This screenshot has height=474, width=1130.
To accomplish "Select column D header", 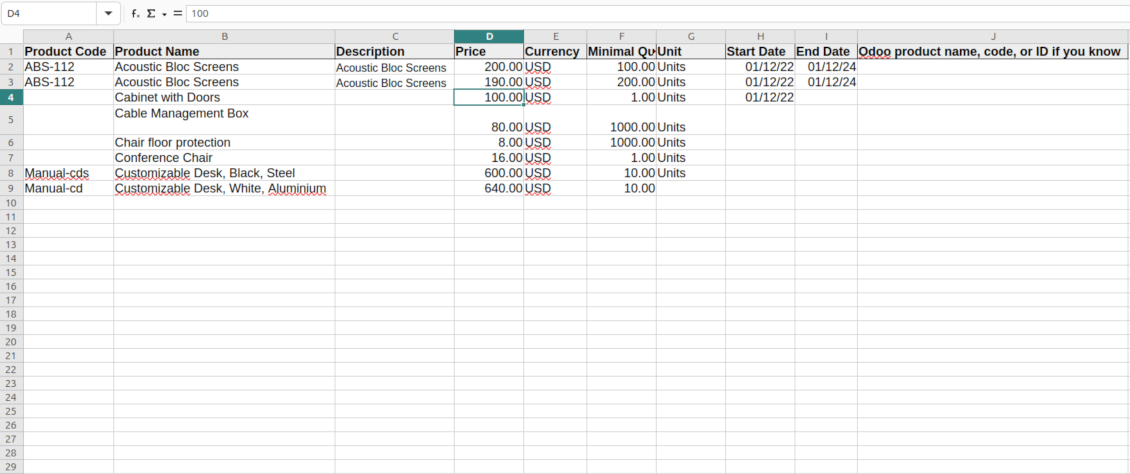I will point(488,37).
